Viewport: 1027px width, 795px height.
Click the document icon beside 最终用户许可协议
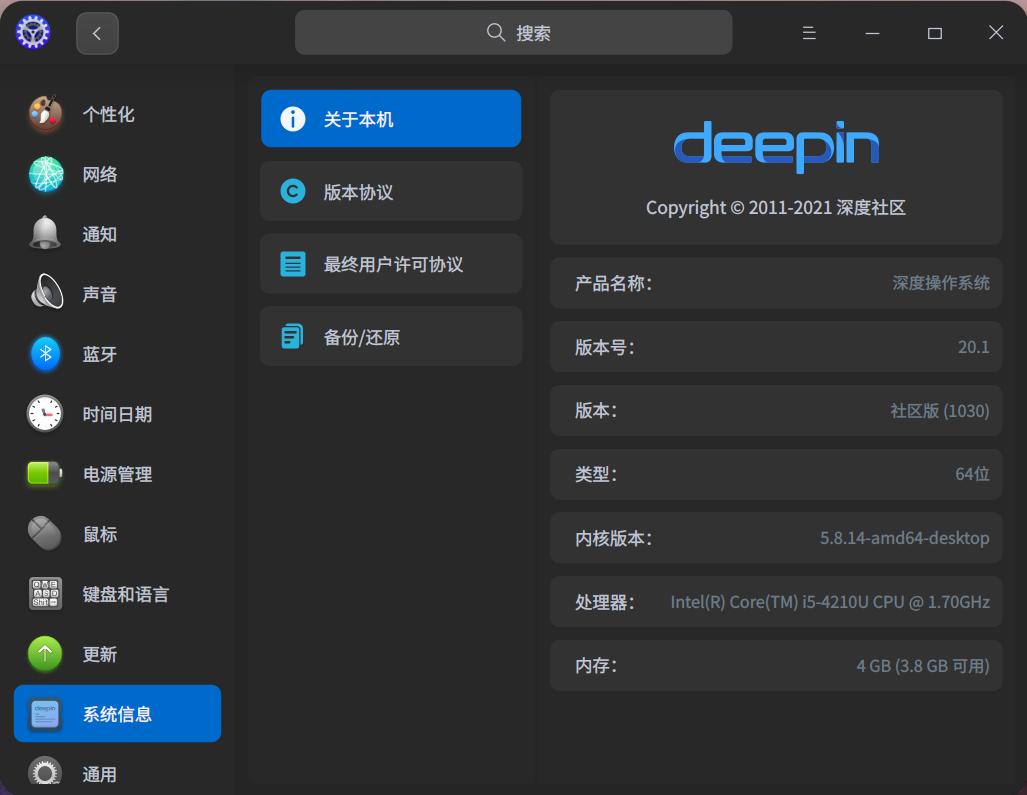click(293, 265)
